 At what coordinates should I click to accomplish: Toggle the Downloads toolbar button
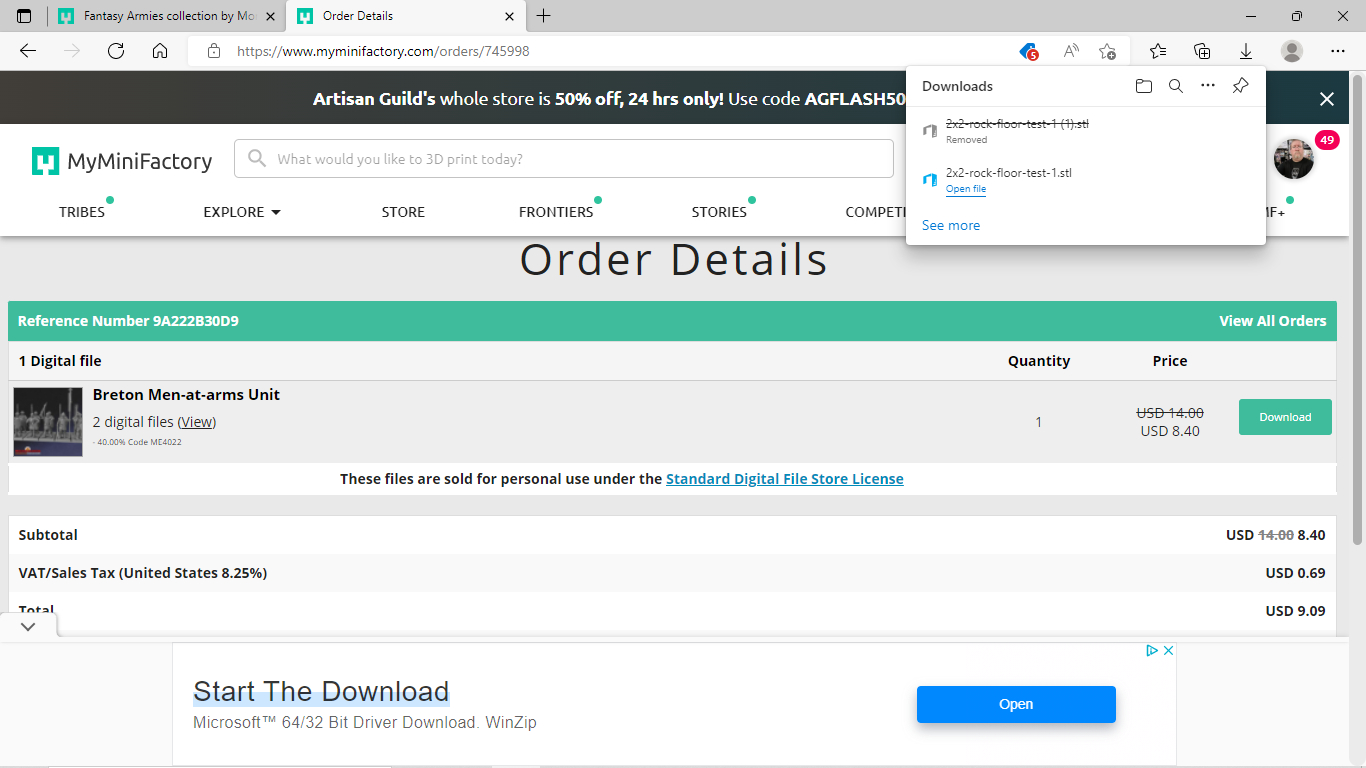[x=1246, y=51]
